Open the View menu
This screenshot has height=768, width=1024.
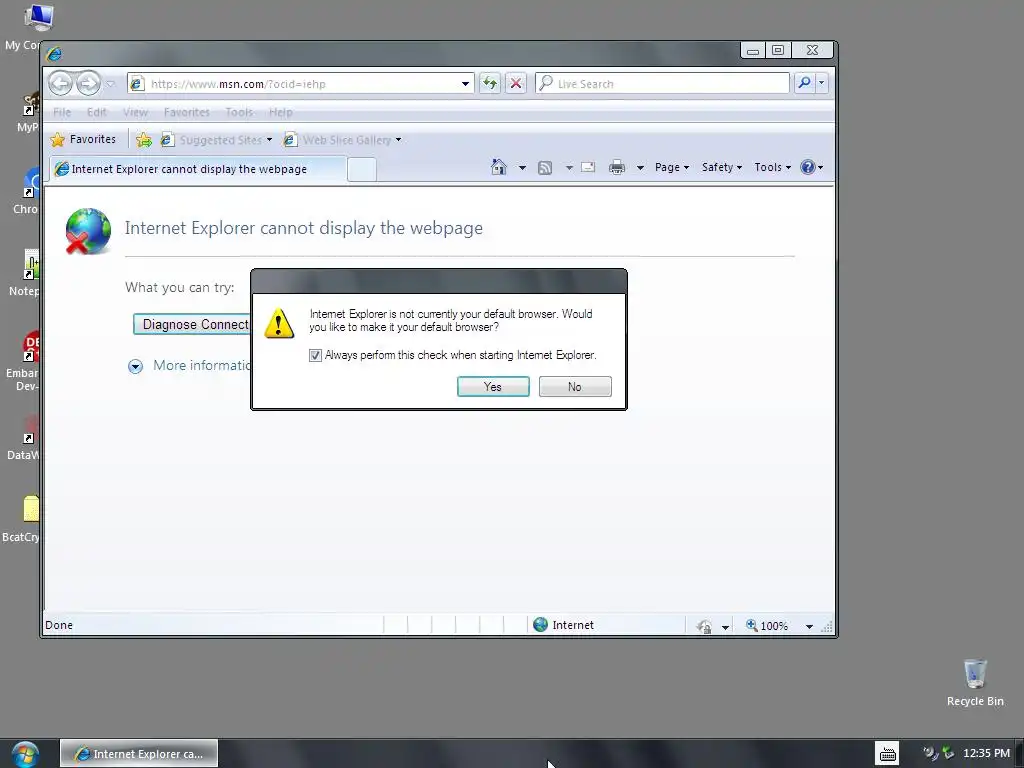135,112
